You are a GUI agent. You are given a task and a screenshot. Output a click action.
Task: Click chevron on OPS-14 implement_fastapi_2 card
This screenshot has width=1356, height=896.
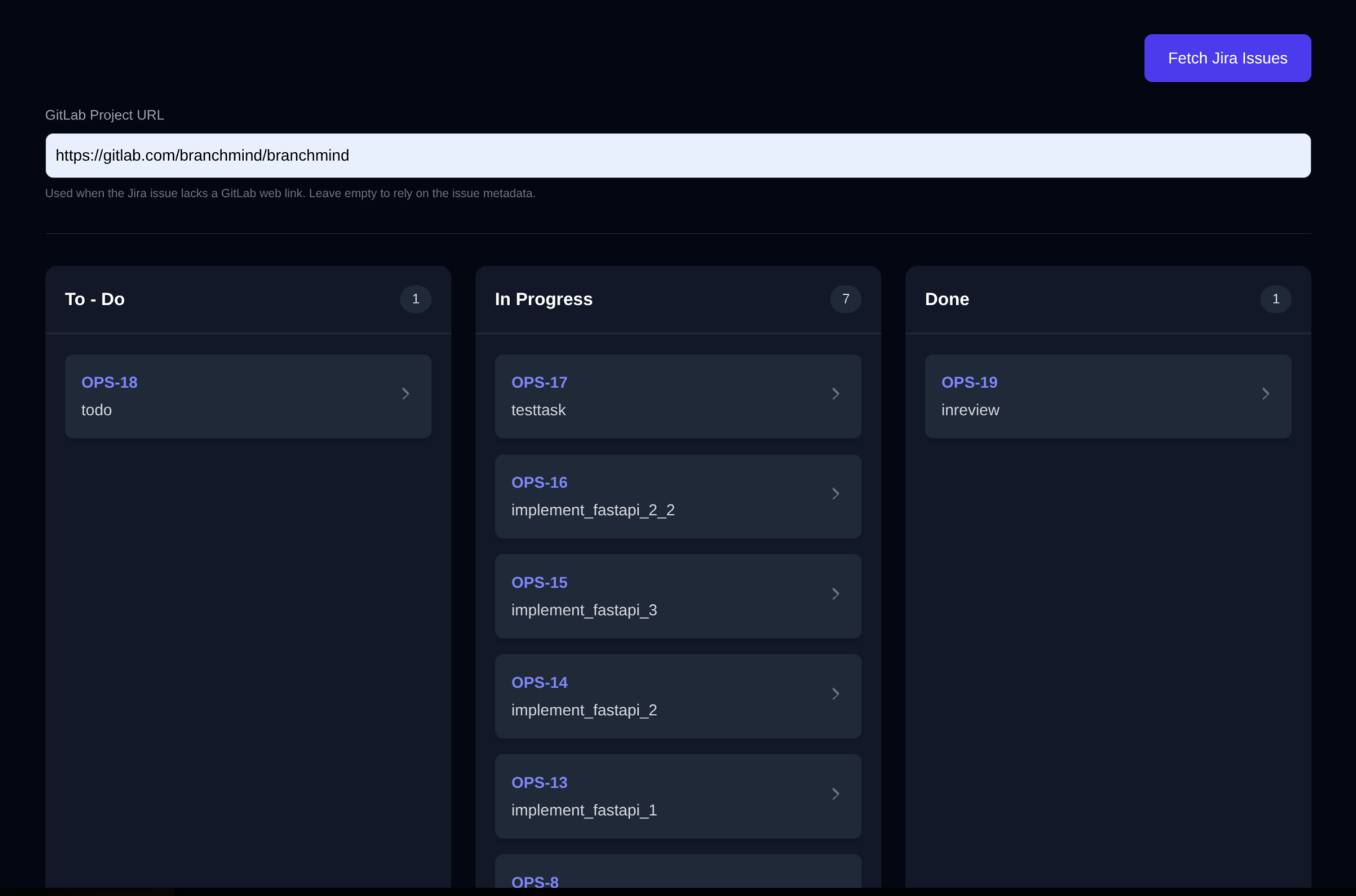[x=835, y=694]
